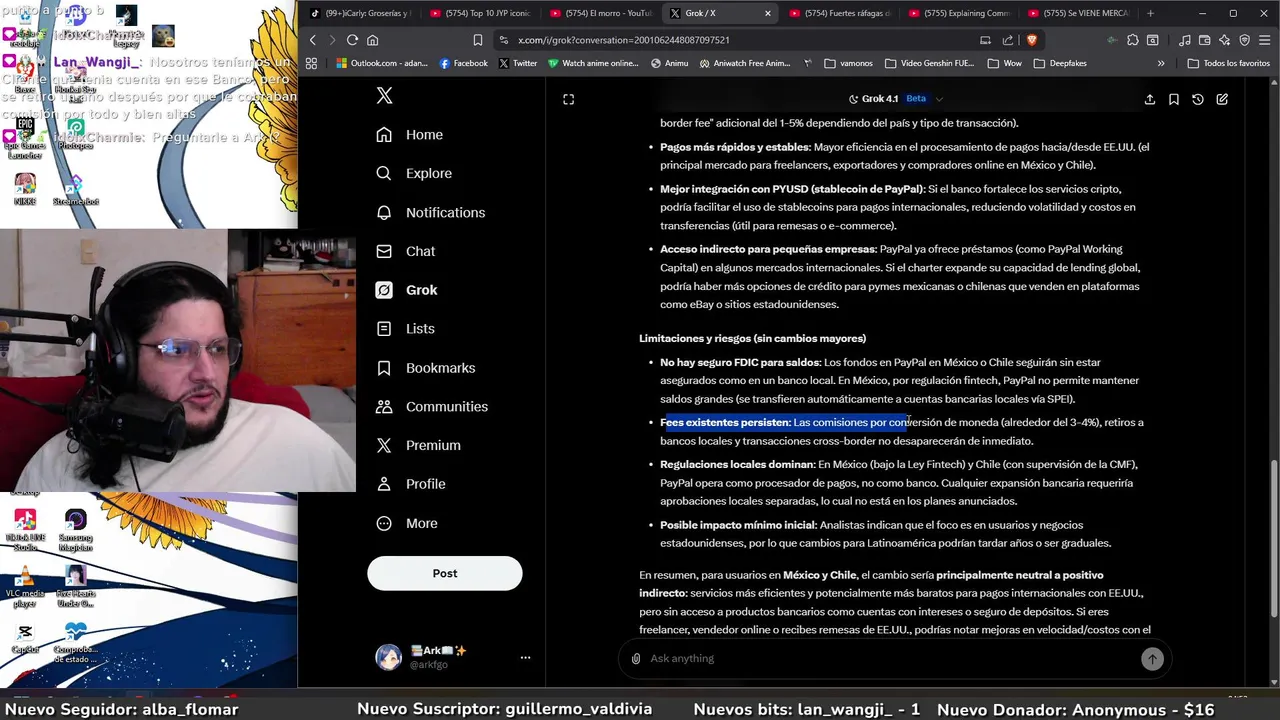Bookmark this page from the address bar
The height and width of the screenshot is (720, 1280).
[478, 40]
